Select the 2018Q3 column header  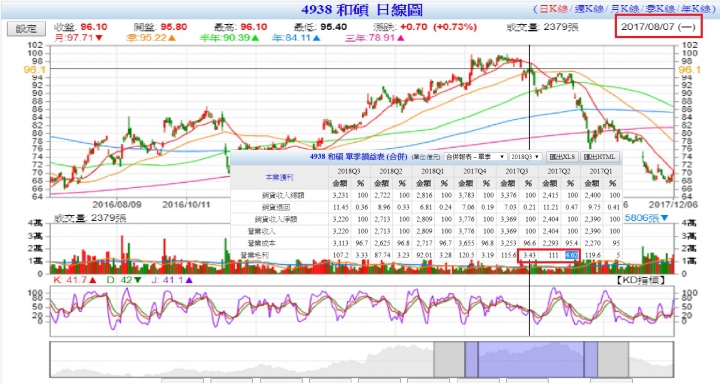tap(349, 171)
